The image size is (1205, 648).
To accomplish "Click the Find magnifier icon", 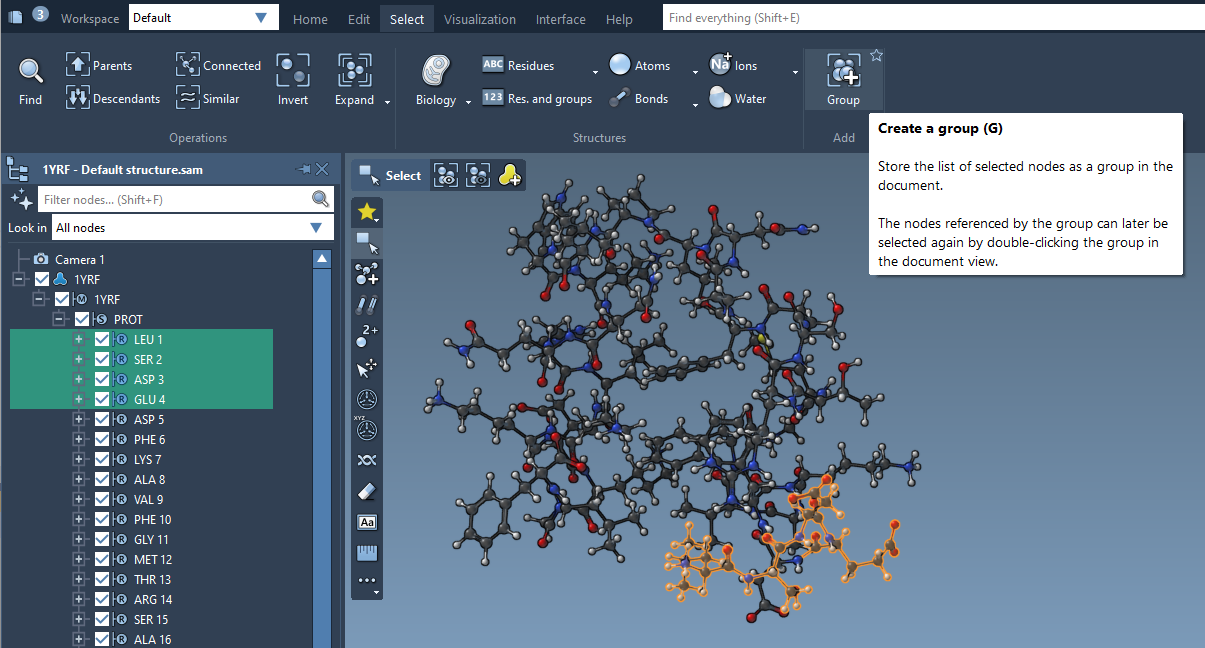I will tap(31, 72).
